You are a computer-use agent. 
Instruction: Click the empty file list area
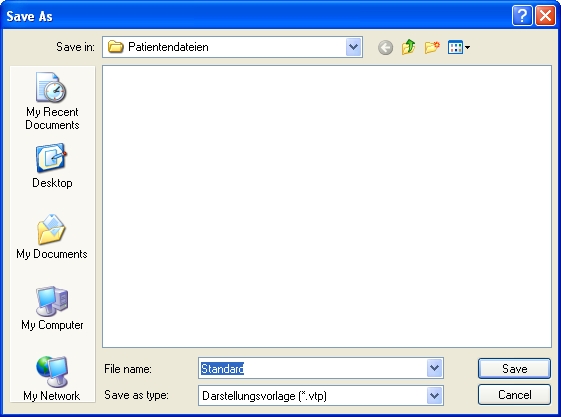point(327,206)
